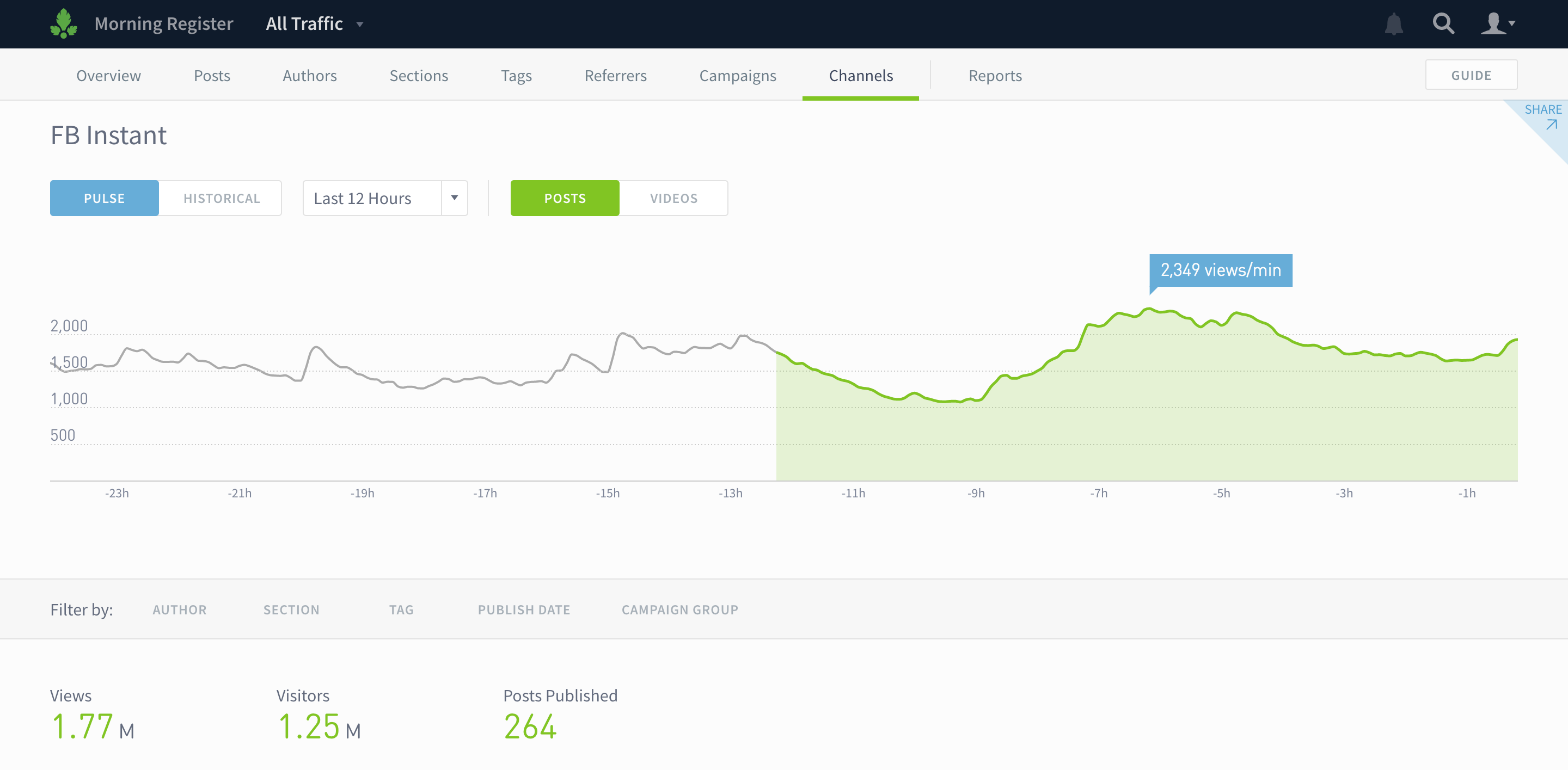Click the -5h timeline label
1568x770 pixels.
tap(1221, 493)
